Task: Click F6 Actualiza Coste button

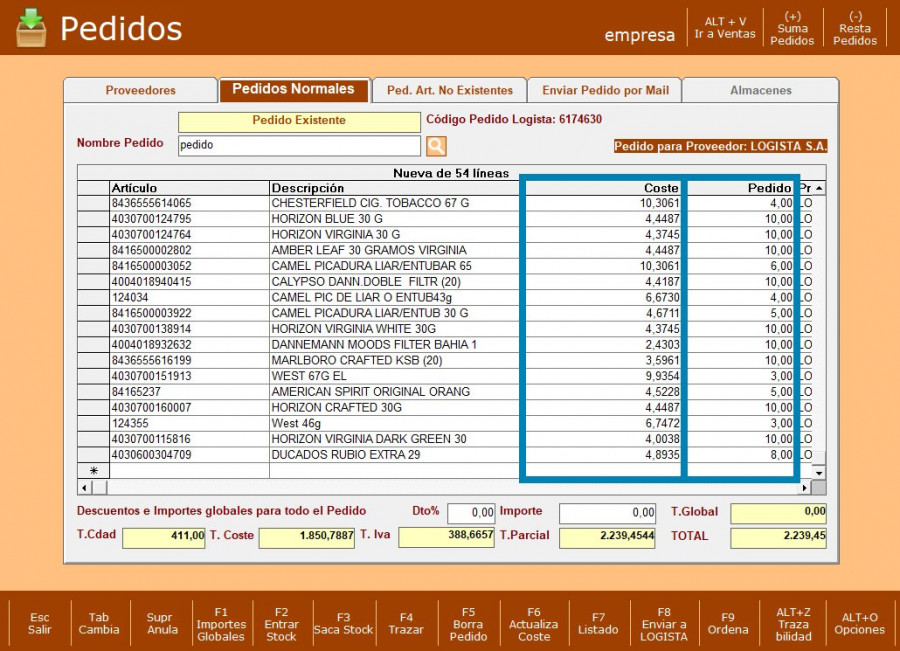Action: [533, 623]
